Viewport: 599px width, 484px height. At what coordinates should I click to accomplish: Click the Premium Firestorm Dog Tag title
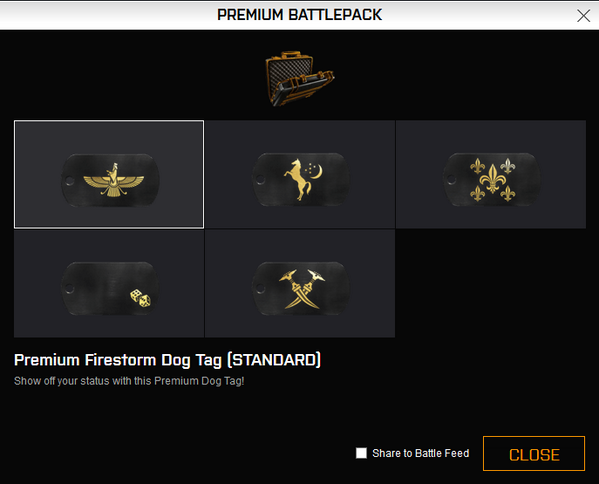click(167, 360)
